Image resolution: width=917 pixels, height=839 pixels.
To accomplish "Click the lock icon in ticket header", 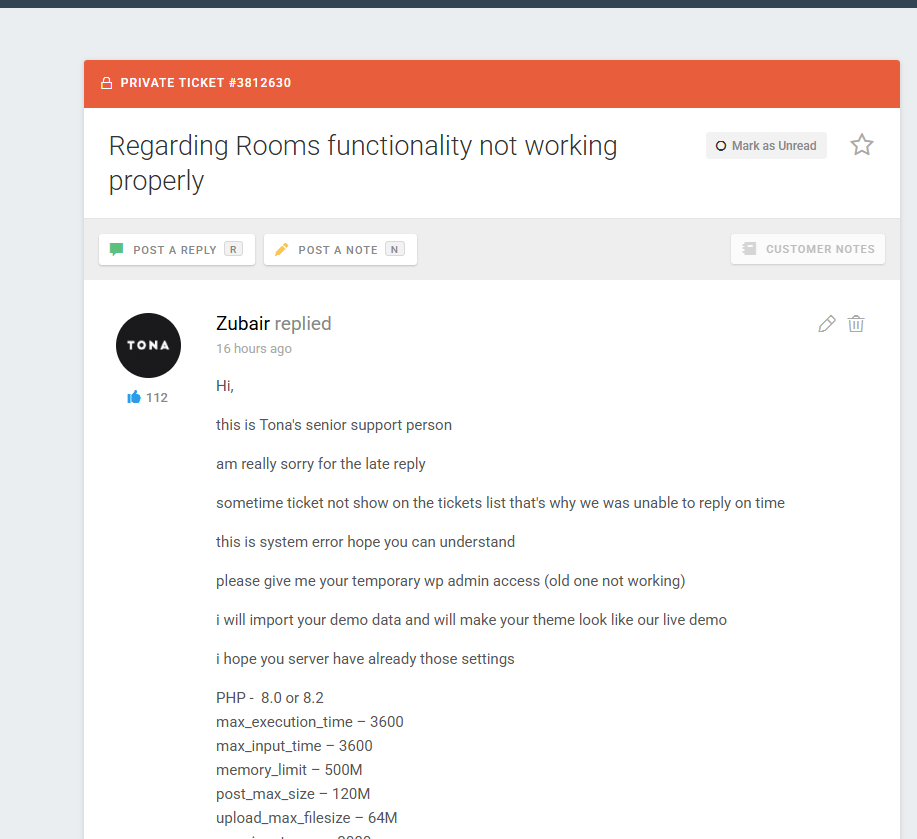I will click(106, 83).
